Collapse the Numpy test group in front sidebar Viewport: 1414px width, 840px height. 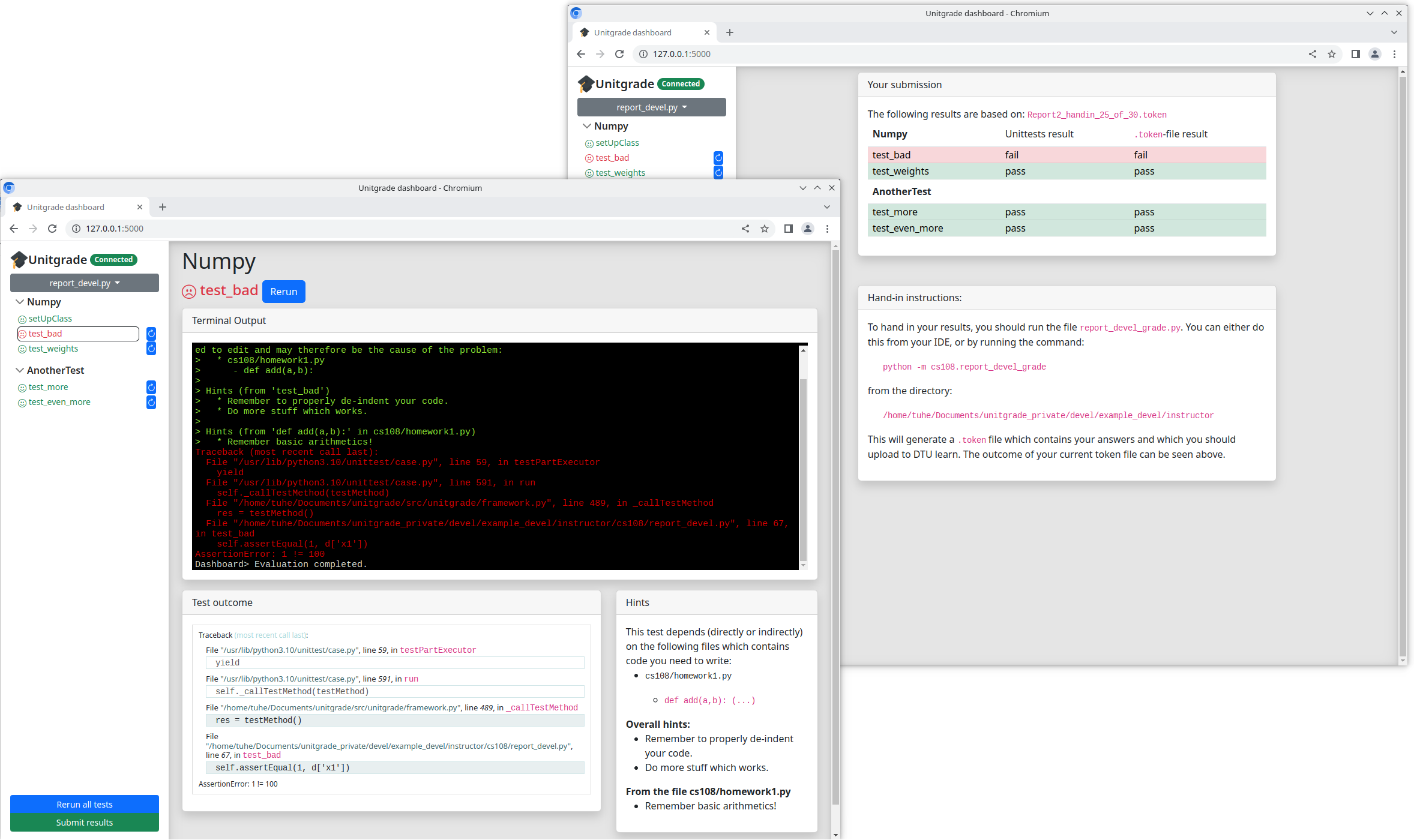click(x=20, y=302)
